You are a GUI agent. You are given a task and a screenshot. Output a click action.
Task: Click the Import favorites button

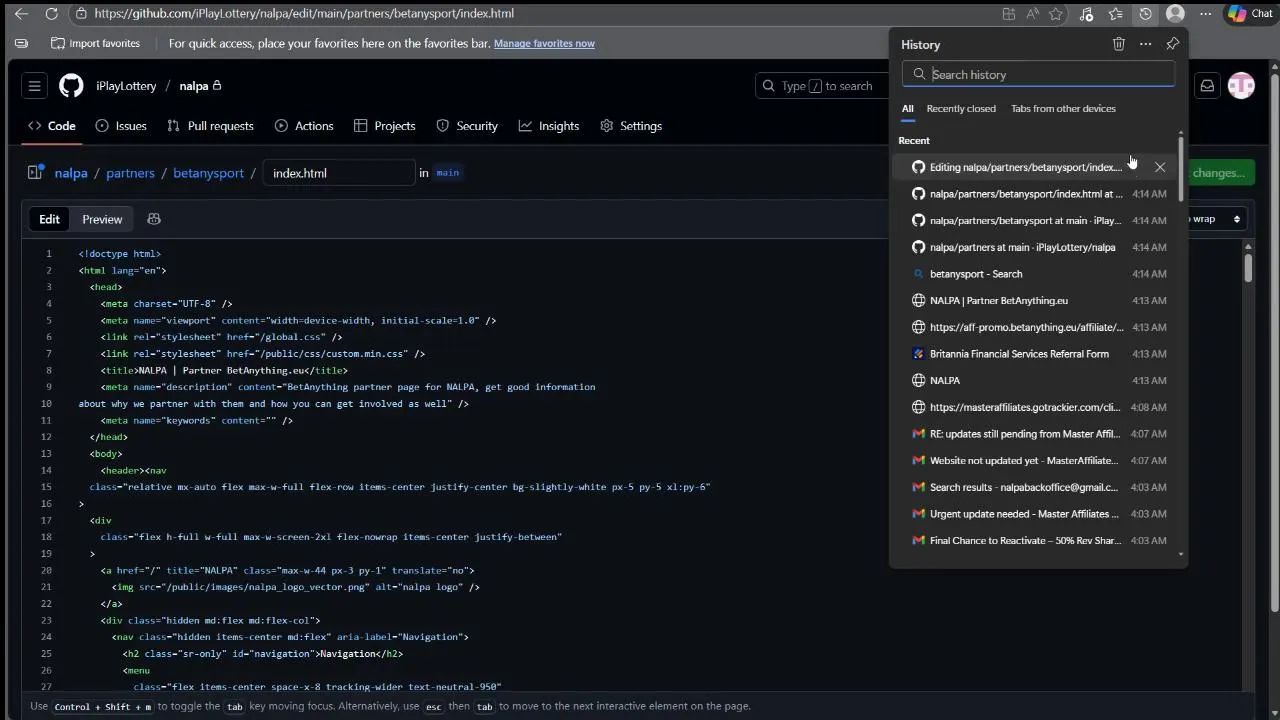[x=95, y=44]
